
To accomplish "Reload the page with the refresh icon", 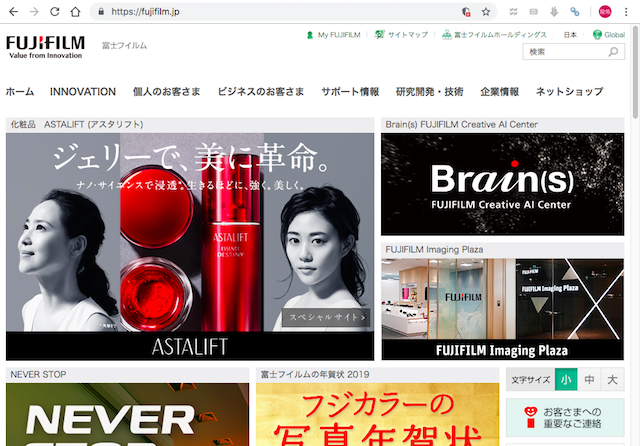I will [54, 12].
